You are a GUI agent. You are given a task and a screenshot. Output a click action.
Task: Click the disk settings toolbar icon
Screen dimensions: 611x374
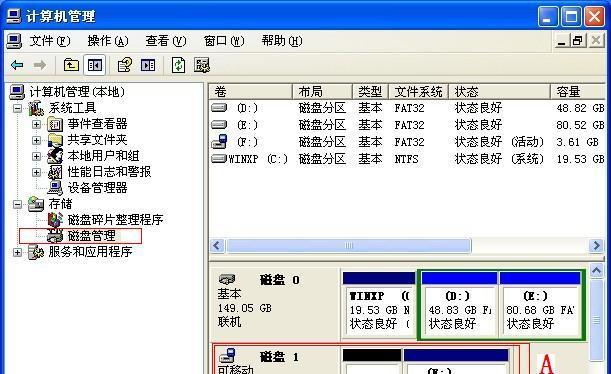[x=202, y=65]
